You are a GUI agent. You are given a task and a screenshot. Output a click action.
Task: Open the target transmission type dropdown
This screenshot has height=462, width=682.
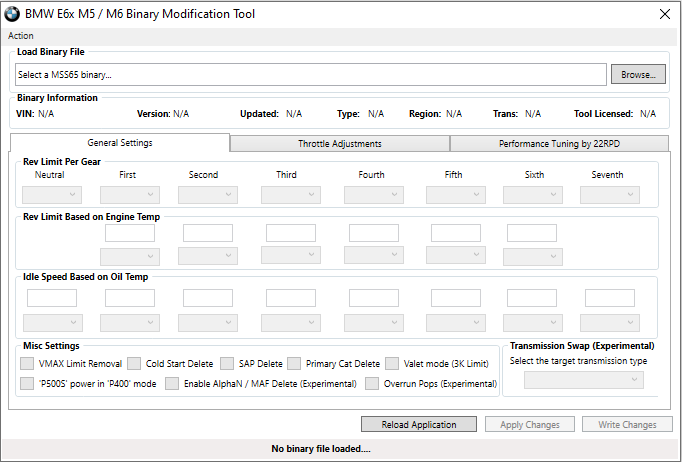[584, 380]
